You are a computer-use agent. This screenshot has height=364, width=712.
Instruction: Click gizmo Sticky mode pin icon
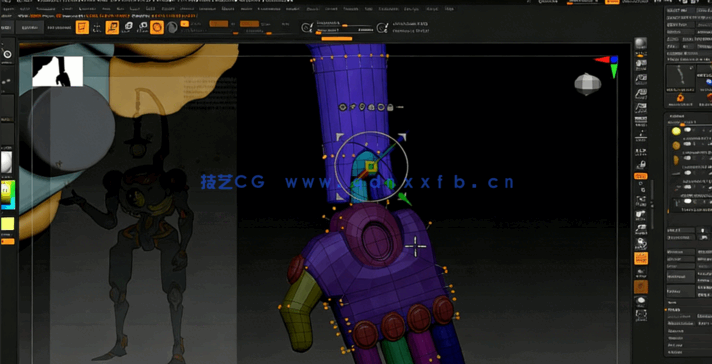coord(353,107)
